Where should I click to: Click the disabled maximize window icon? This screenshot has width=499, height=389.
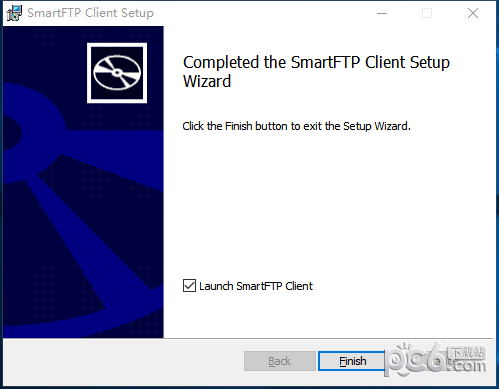click(x=427, y=13)
